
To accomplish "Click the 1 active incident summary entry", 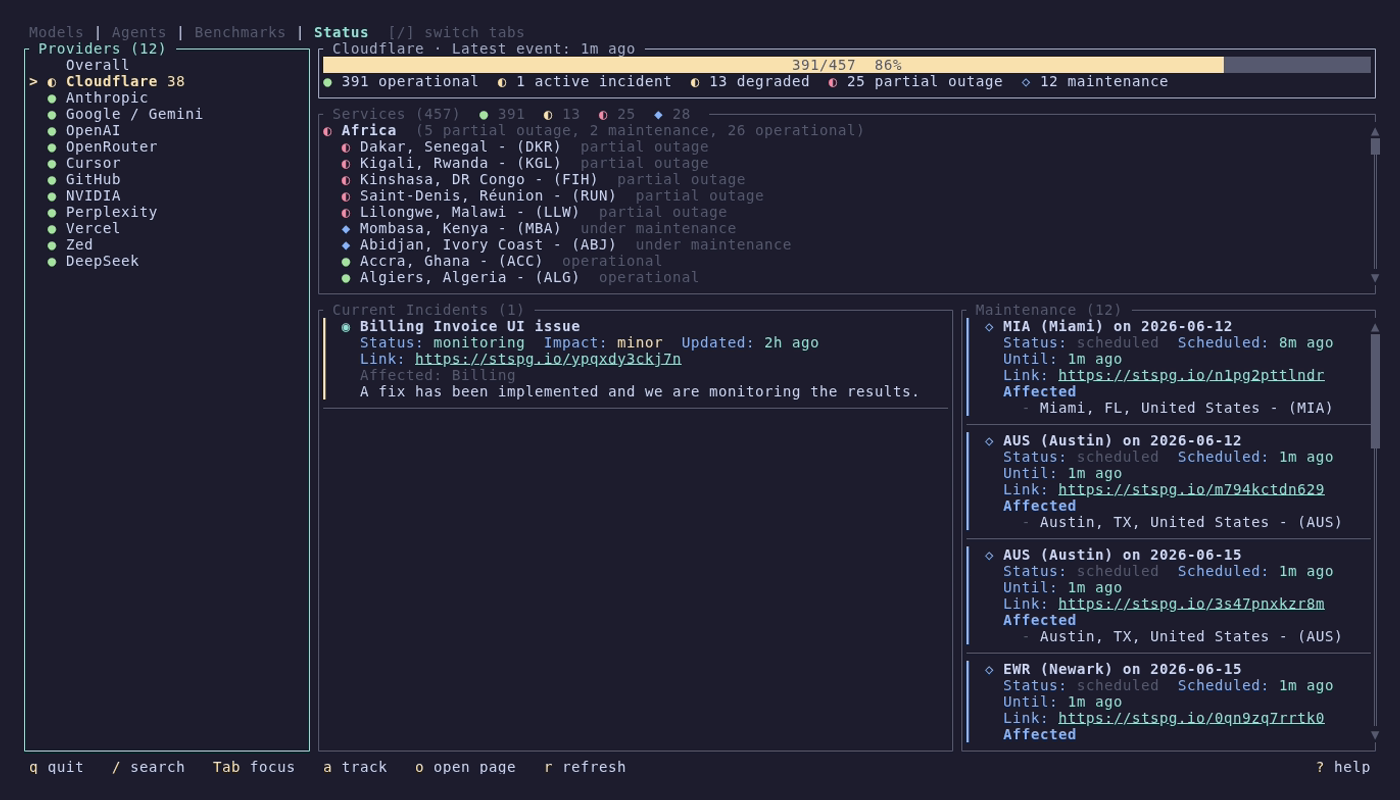I will (x=585, y=81).
